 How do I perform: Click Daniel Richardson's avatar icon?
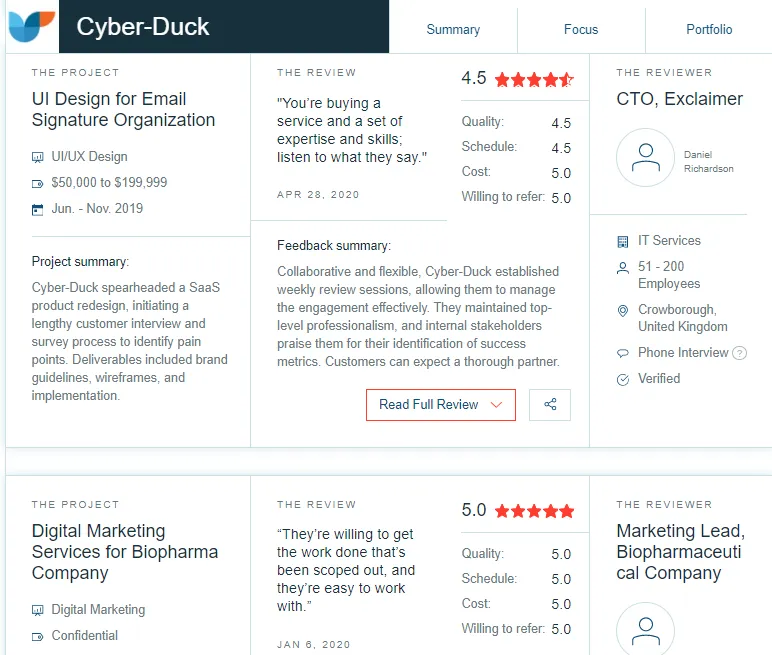(x=645, y=158)
